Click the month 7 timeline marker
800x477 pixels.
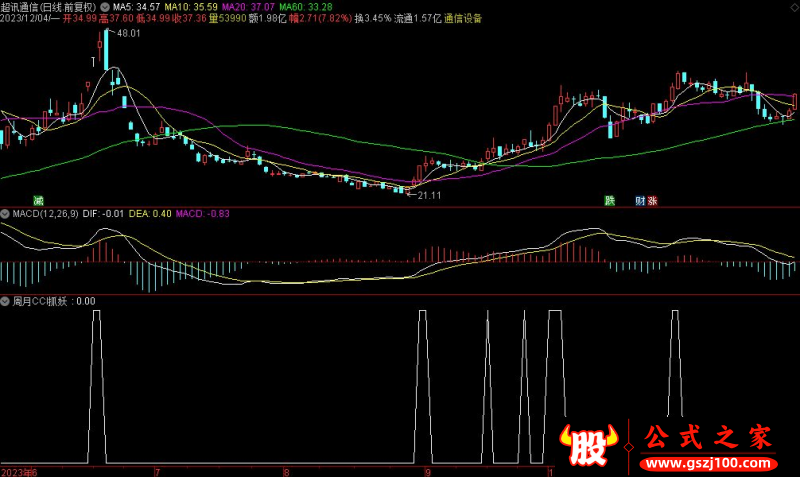157,472
